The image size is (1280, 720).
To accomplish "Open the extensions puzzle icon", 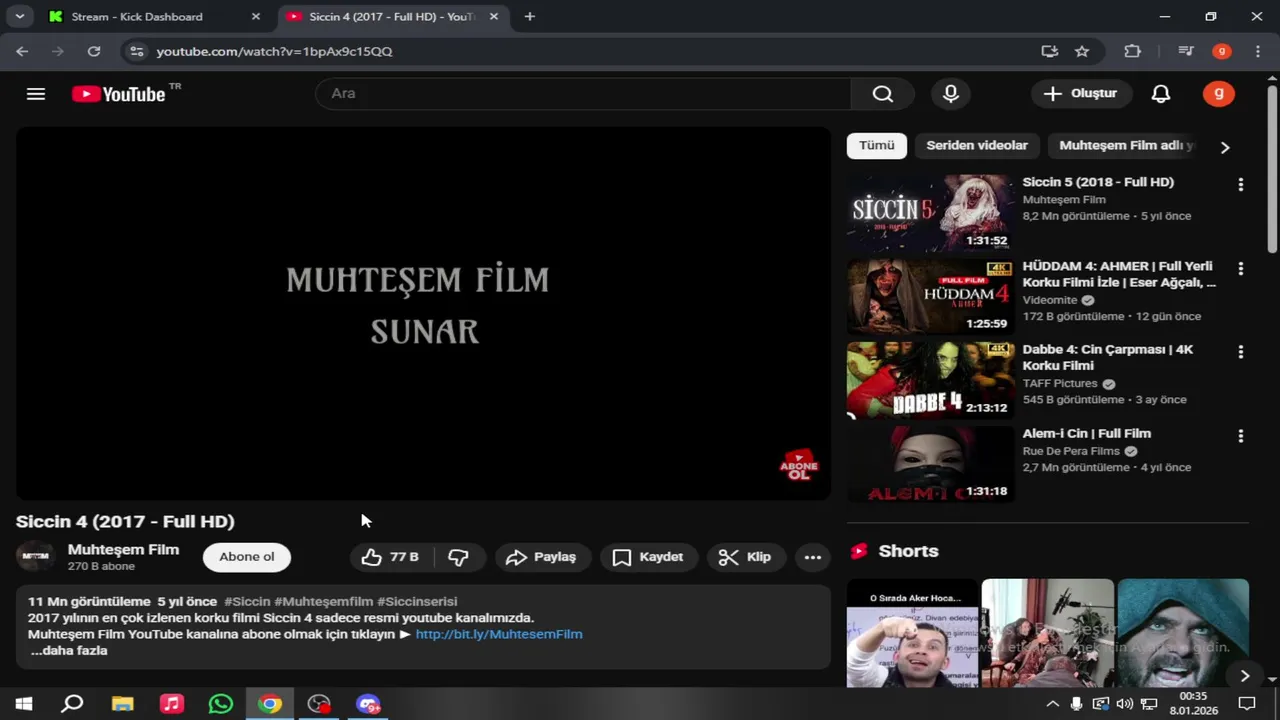I will (1133, 51).
